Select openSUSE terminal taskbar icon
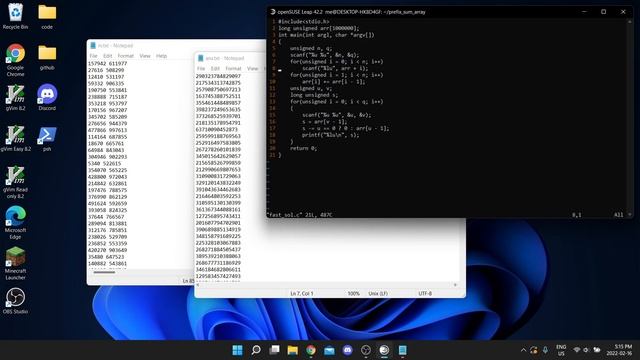This screenshot has height=360, width=640. point(384,350)
